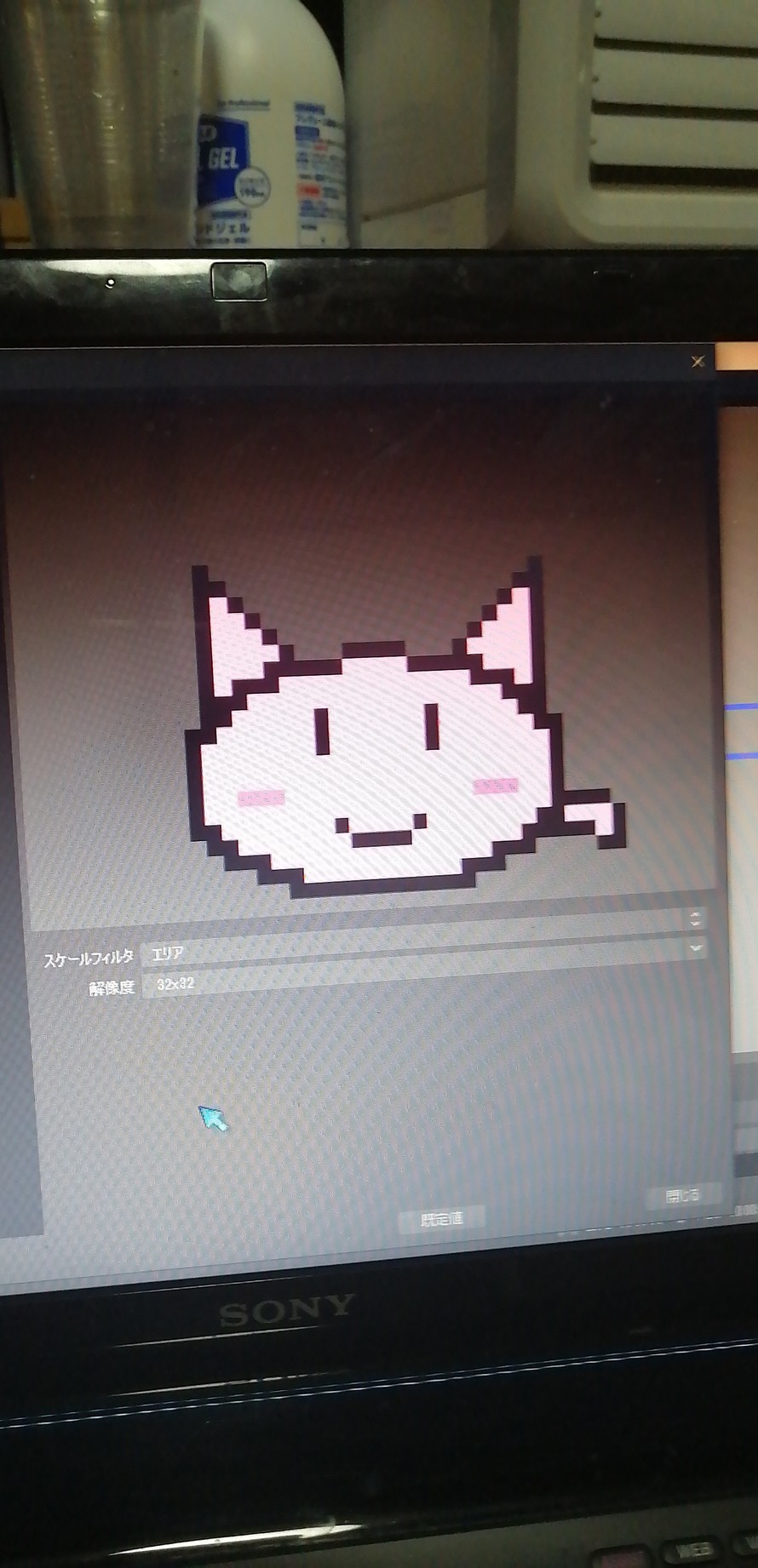The height and width of the screenshot is (1568, 758).
Task: Click the down arrow of the spinner above scale filter
Action: tap(695, 924)
